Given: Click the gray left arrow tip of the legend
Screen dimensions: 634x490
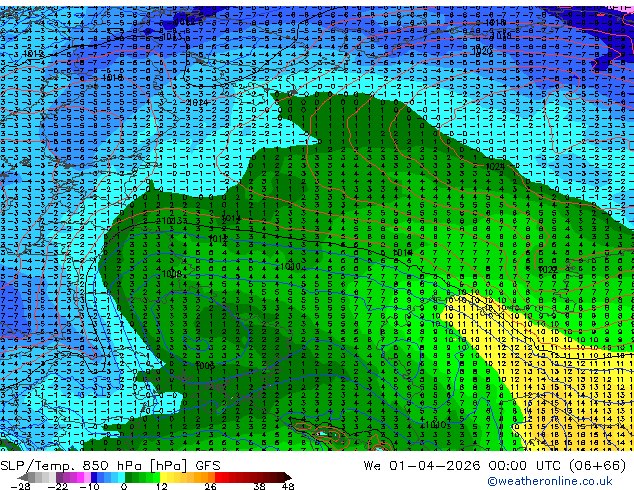Looking at the screenshot, I should click(22, 477).
